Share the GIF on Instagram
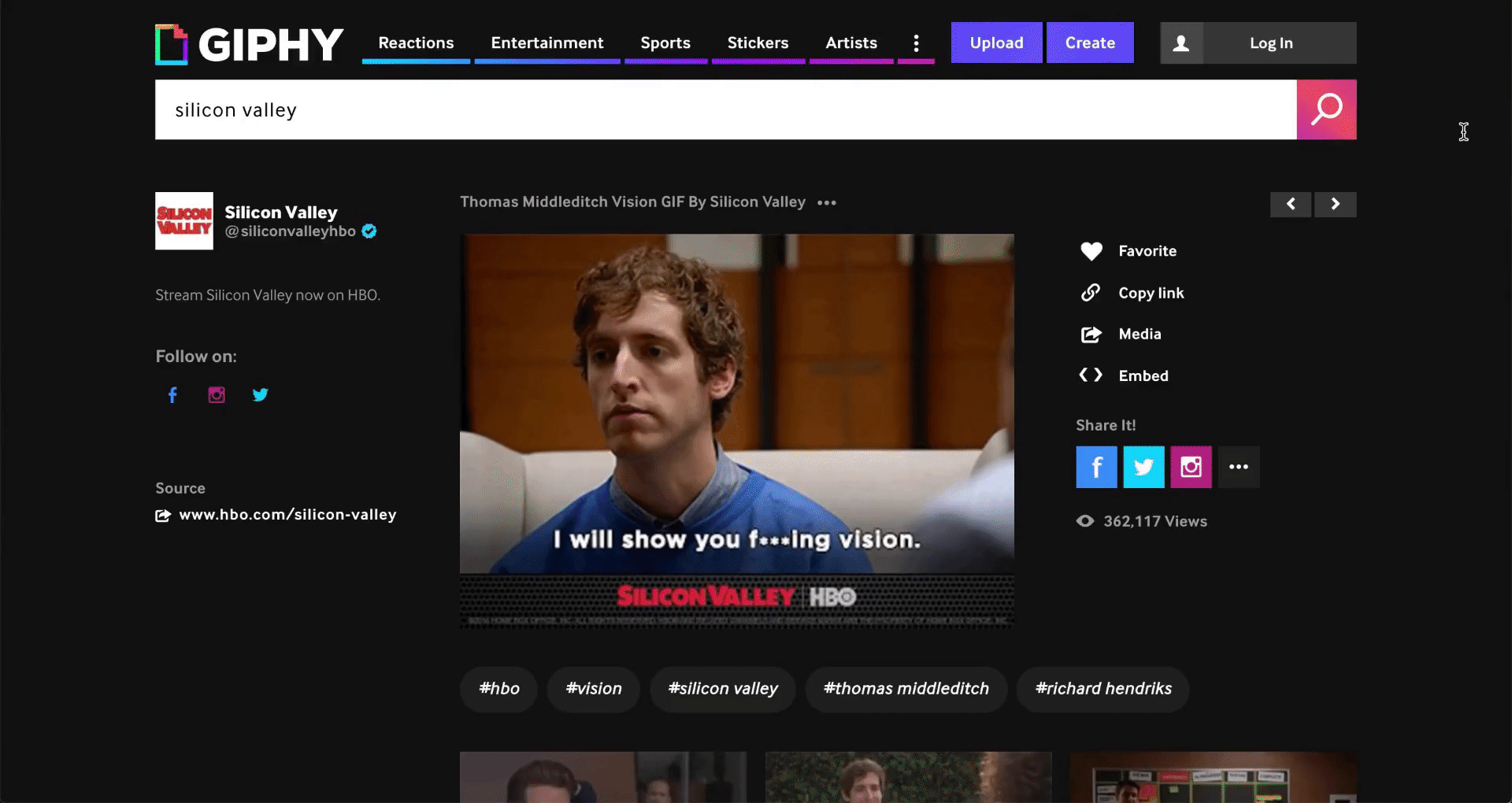 [1191, 467]
